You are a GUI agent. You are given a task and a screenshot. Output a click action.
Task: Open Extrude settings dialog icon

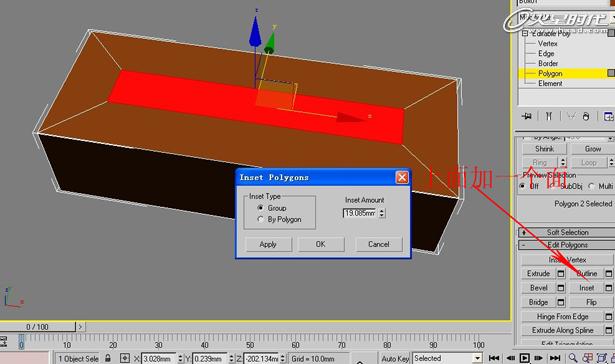click(x=561, y=274)
